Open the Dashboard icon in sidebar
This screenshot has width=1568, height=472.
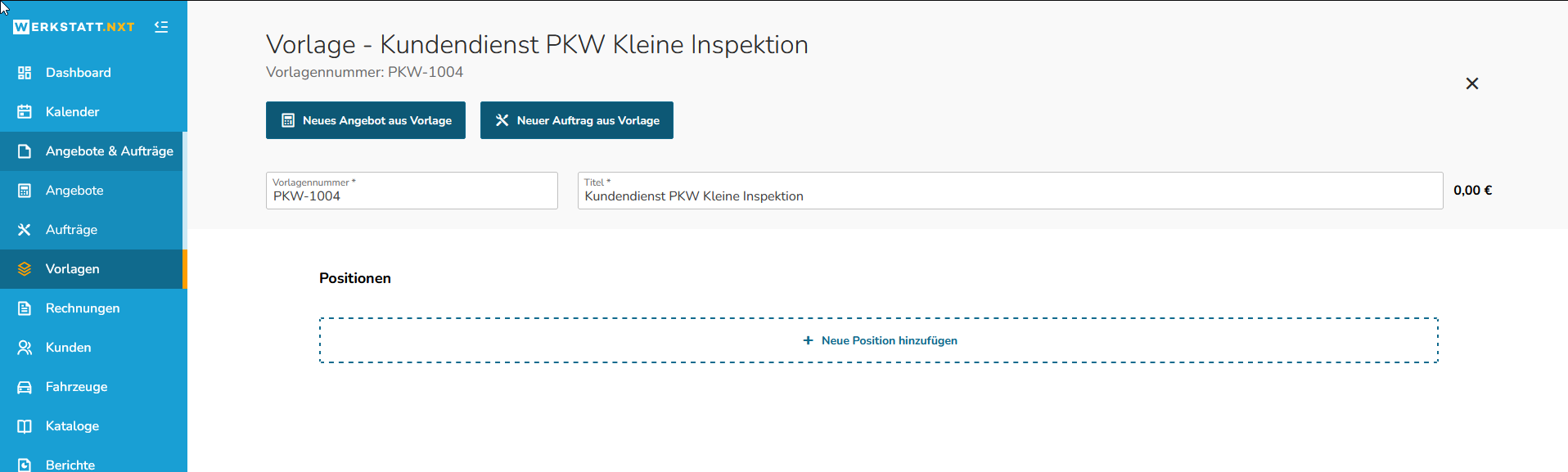pos(25,73)
